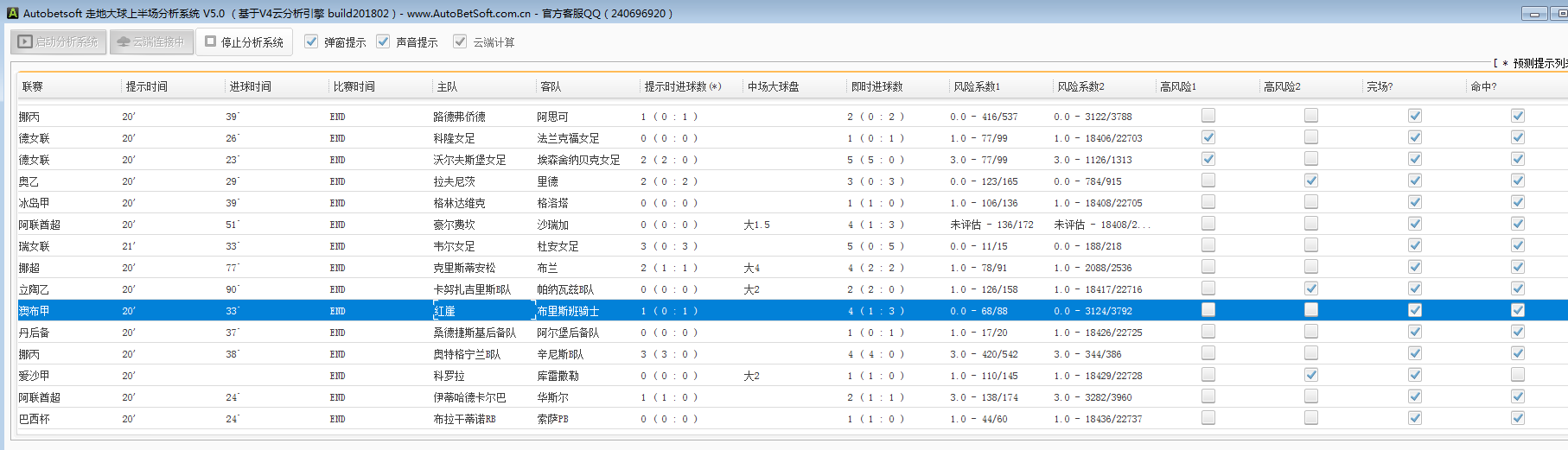Click the 即时进球数 column header

[x=876, y=86]
